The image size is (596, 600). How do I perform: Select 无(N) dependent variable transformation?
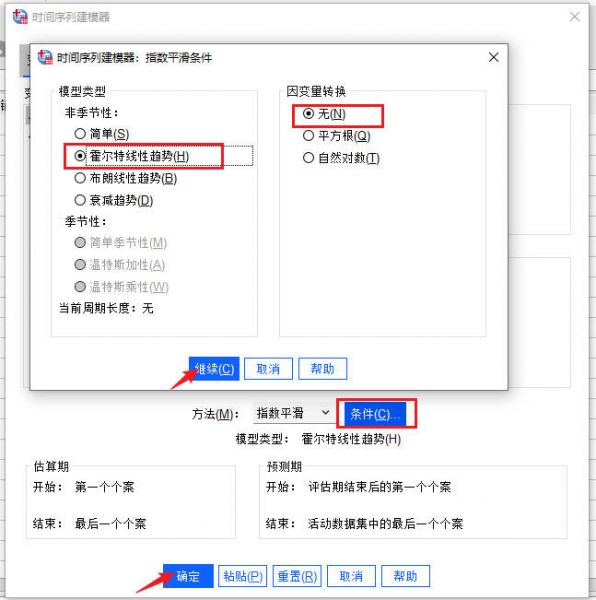click(x=324, y=114)
